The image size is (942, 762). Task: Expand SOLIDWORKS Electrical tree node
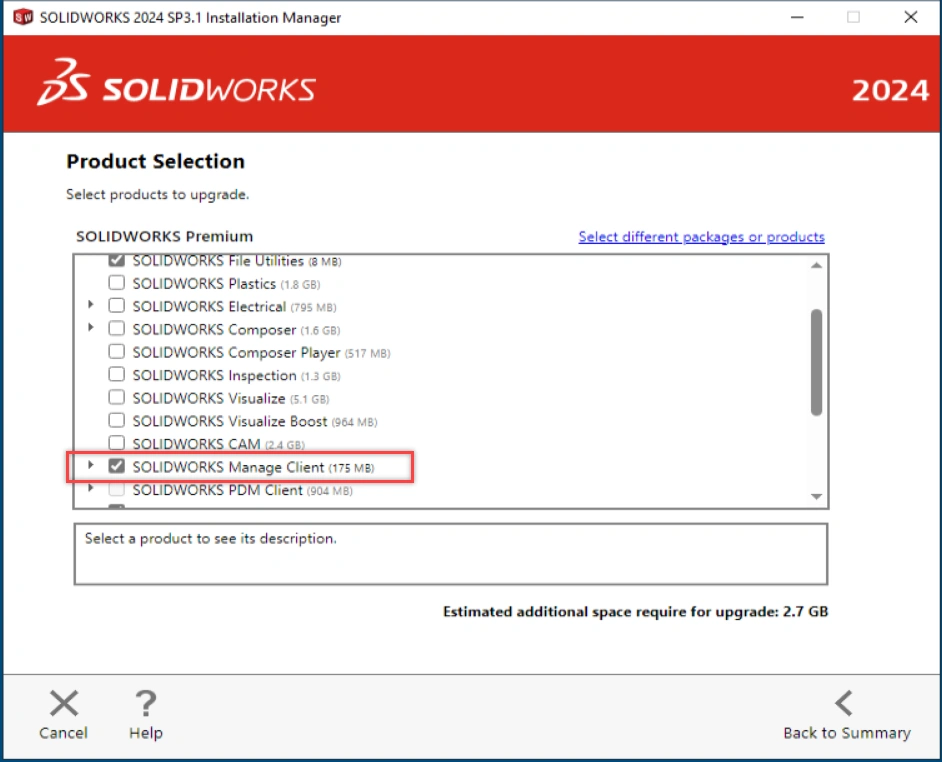point(91,304)
